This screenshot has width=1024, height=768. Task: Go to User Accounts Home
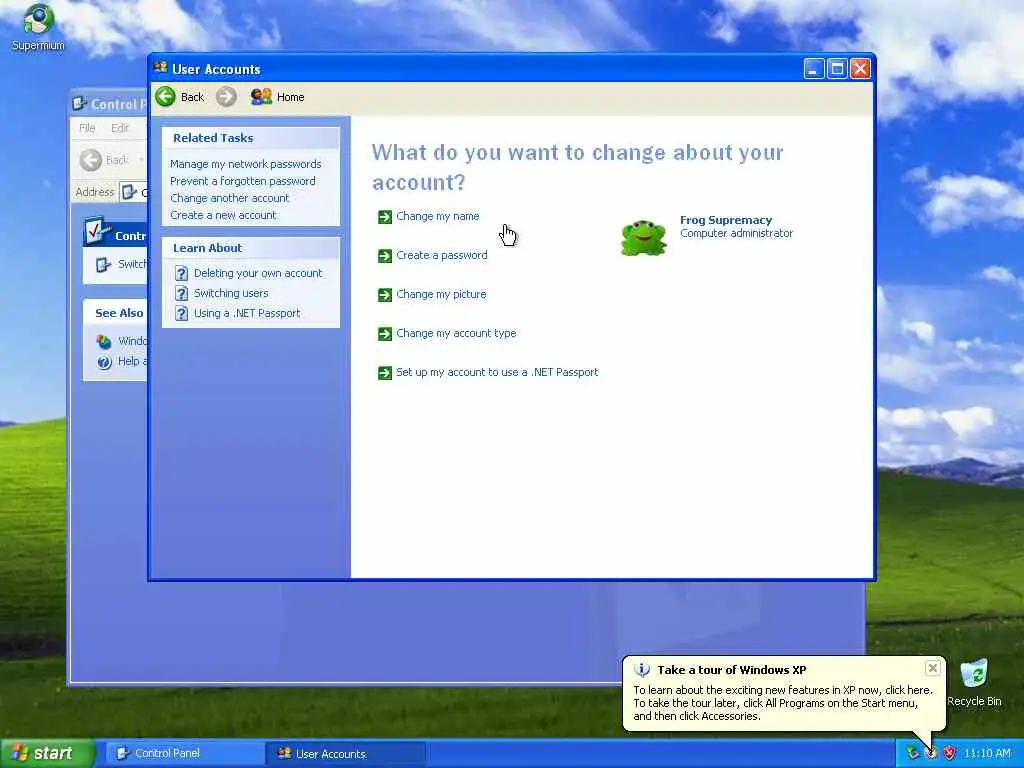pyautogui.click(x=278, y=97)
